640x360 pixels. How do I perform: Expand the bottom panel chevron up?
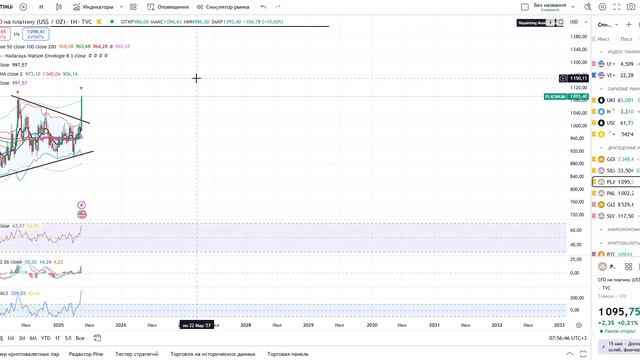[570, 354]
